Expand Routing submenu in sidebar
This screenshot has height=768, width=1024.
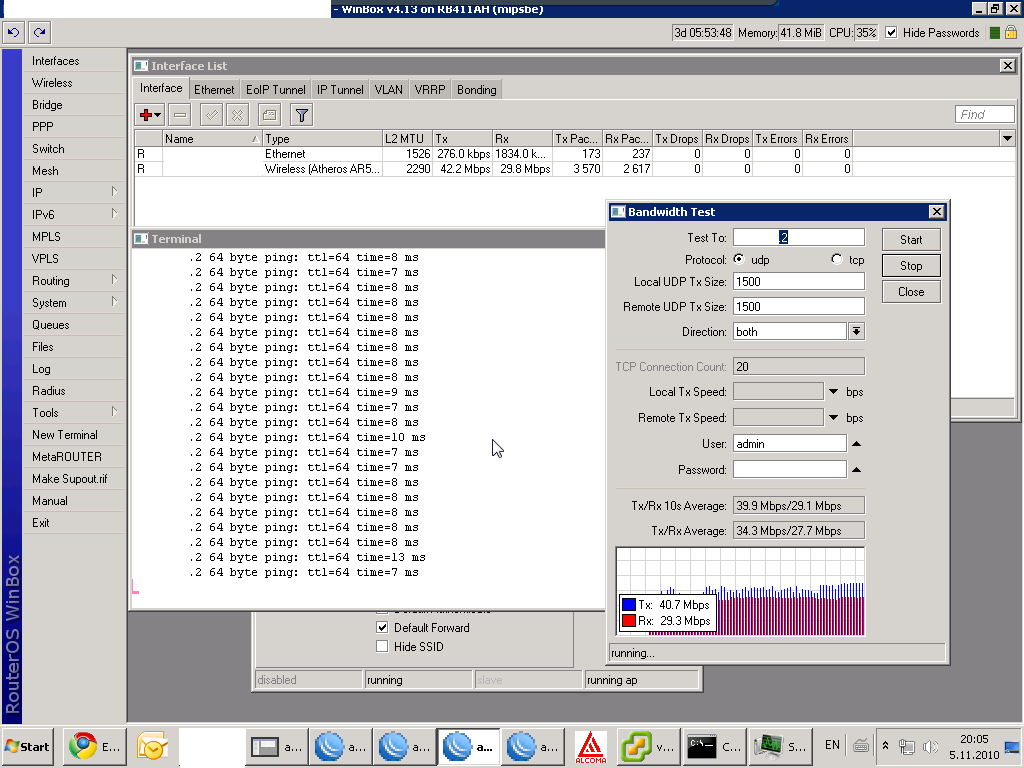point(114,280)
